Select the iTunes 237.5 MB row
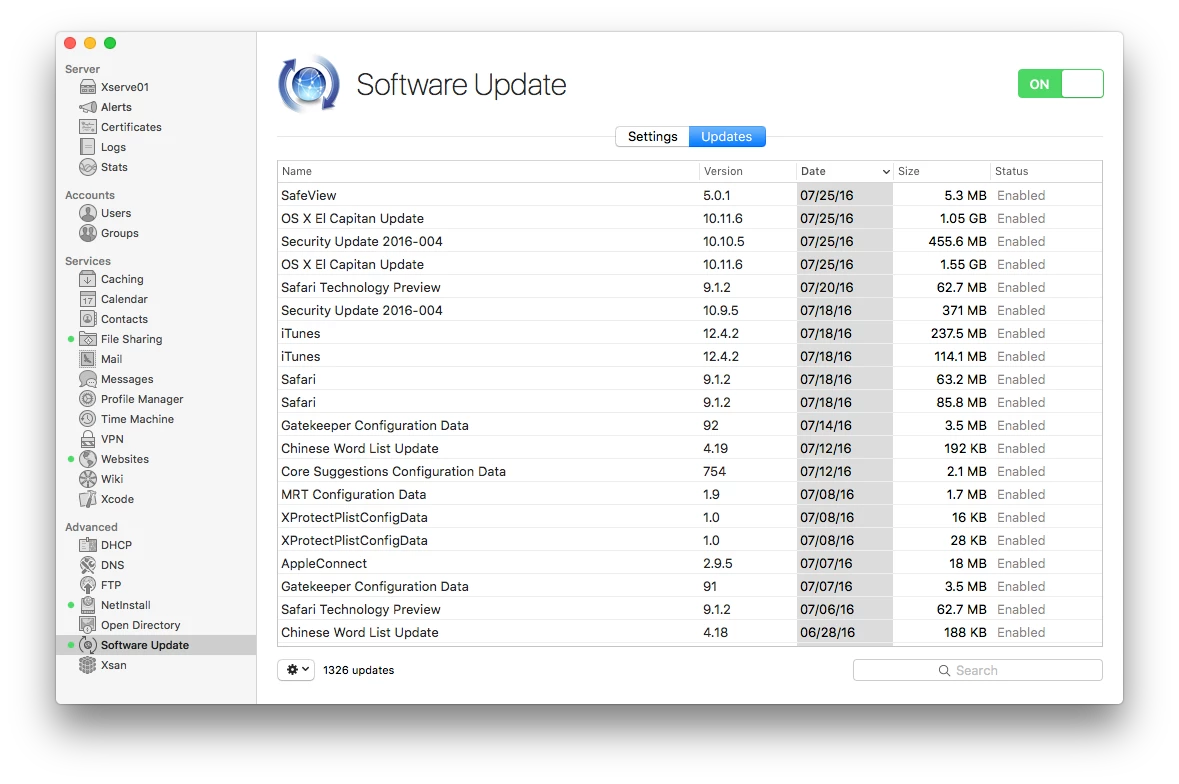The width and height of the screenshot is (1179, 784). (x=690, y=333)
